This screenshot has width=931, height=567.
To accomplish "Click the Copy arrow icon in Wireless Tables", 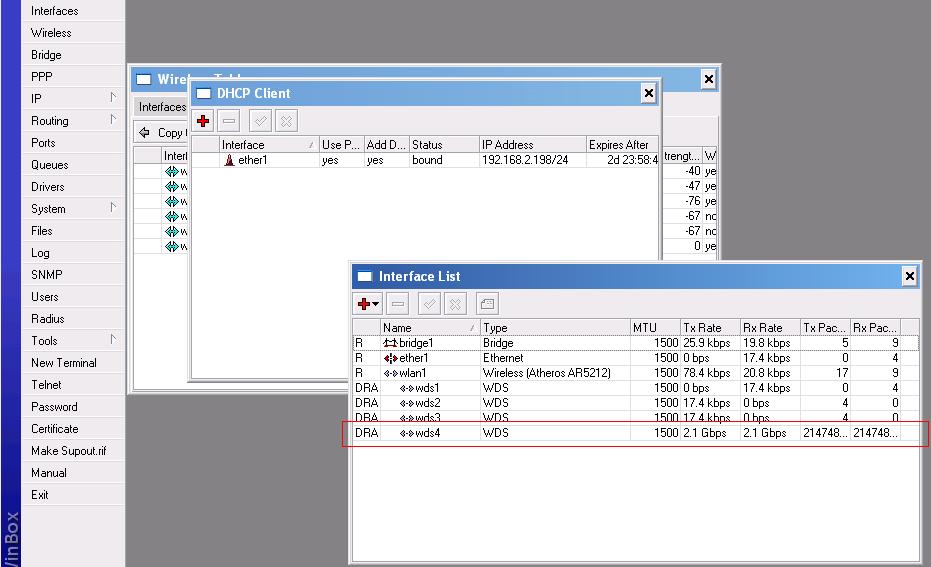I will coord(144,132).
